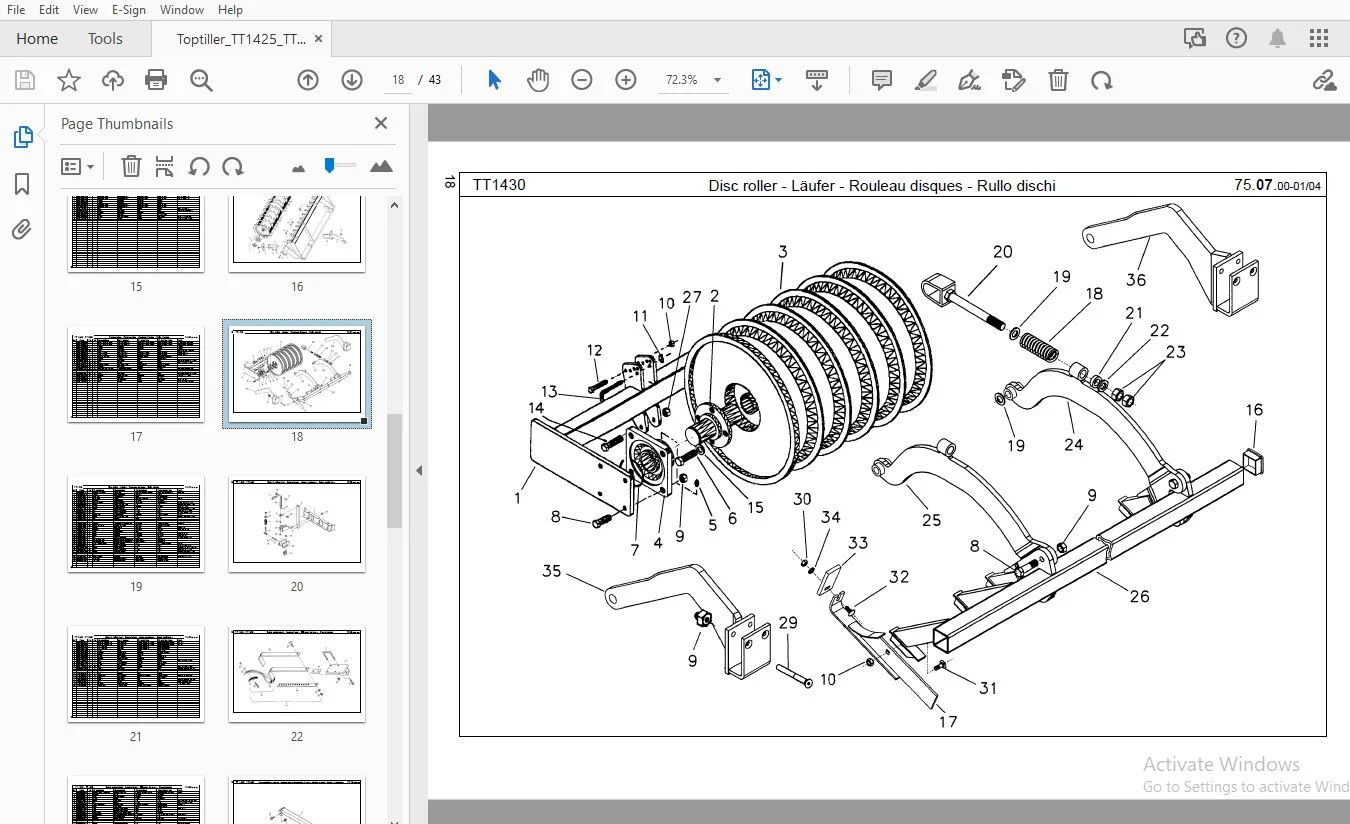Viewport: 1350px width, 824px height.
Task: Go to the next page
Action: coord(352,80)
